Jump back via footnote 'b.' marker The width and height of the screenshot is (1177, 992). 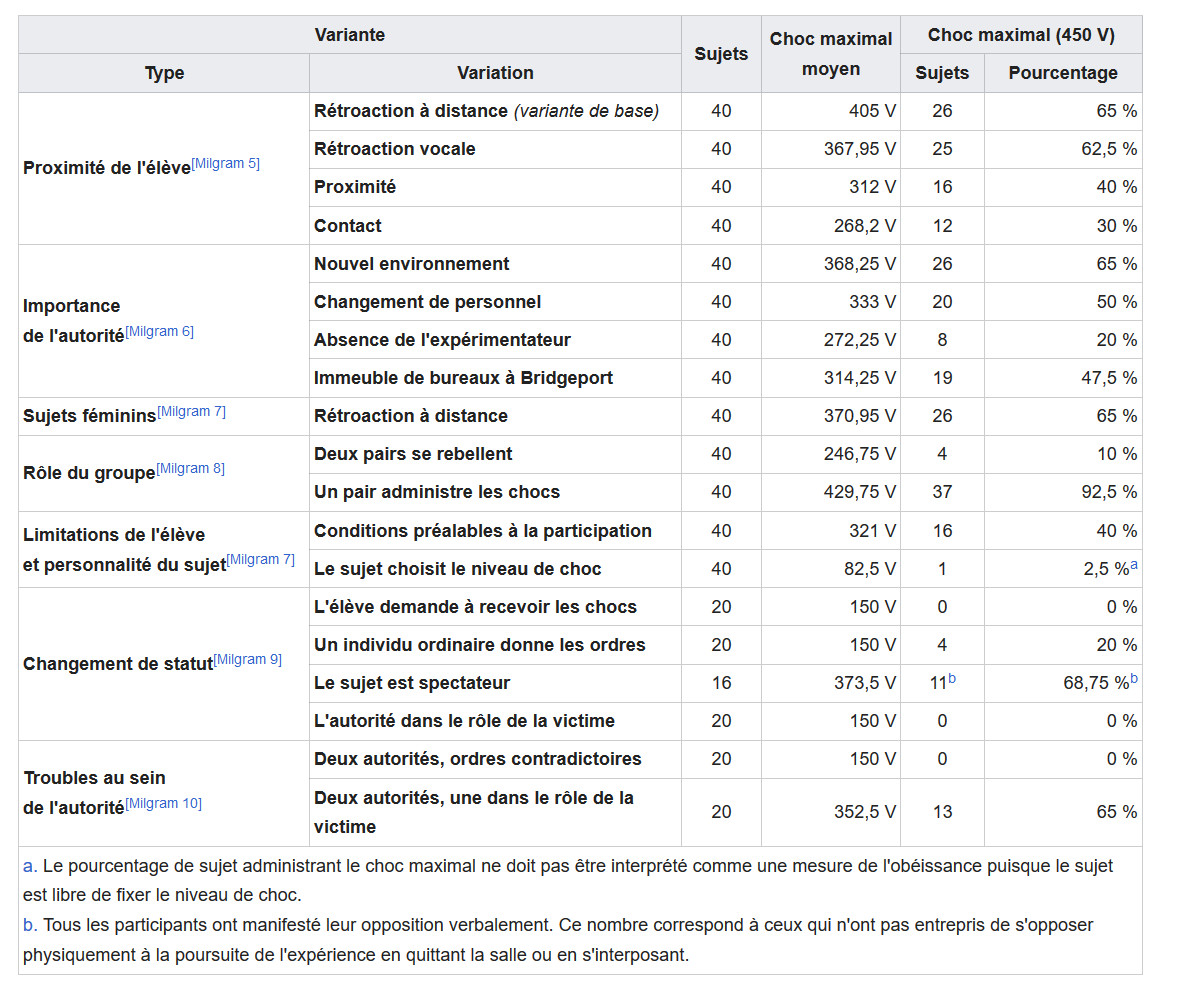tap(29, 925)
